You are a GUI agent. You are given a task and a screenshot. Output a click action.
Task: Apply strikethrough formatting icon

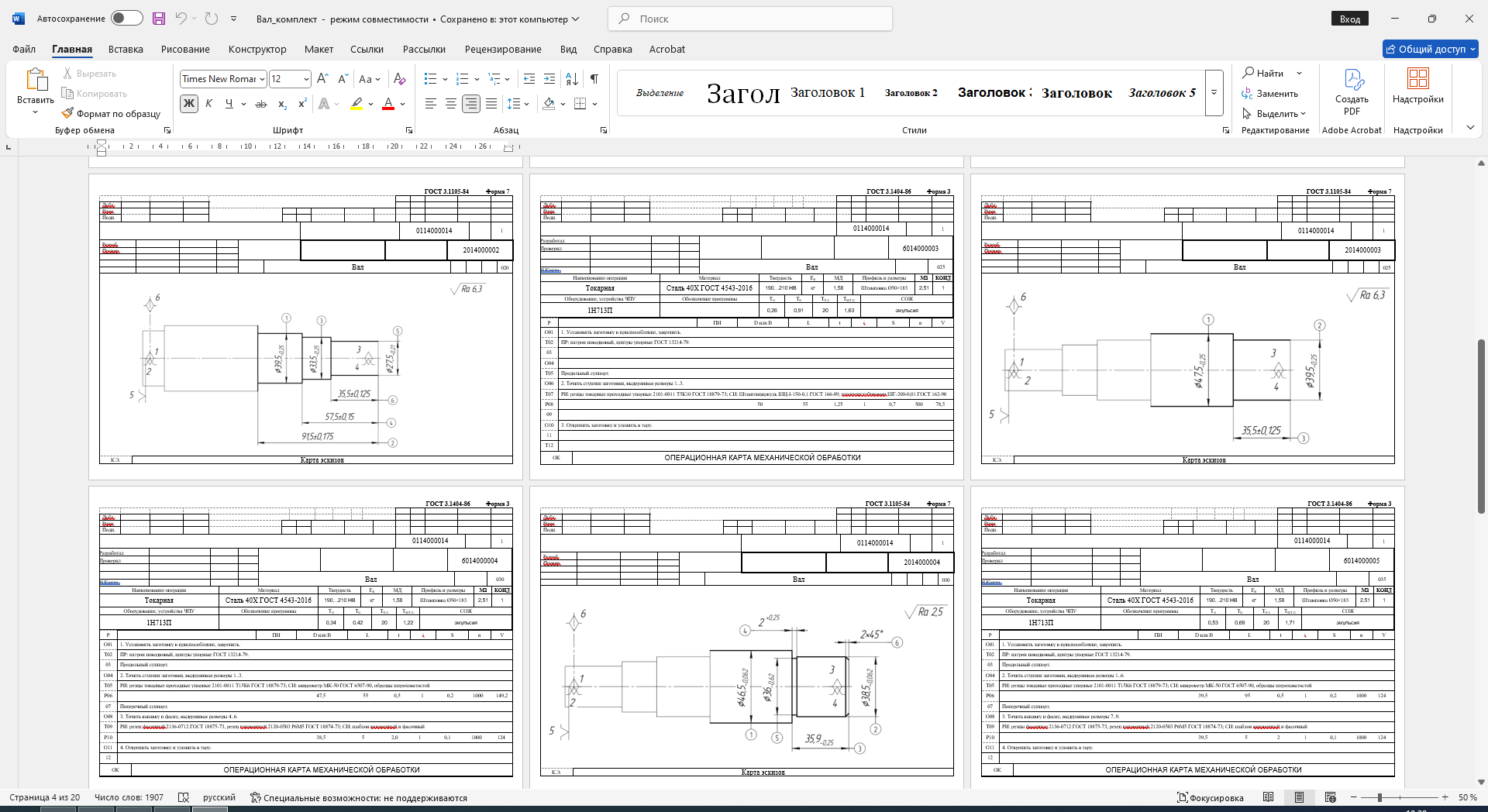pos(261,104)
